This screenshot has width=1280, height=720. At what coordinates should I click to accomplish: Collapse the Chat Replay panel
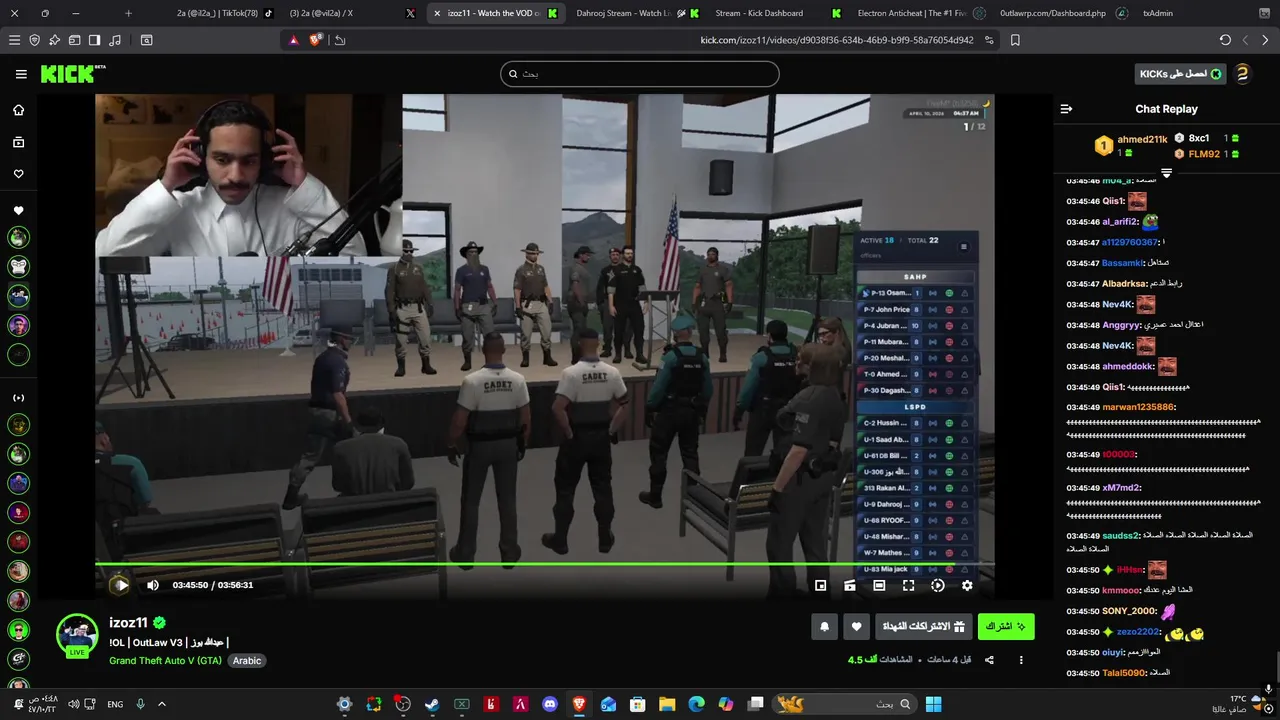point(1066,109)
